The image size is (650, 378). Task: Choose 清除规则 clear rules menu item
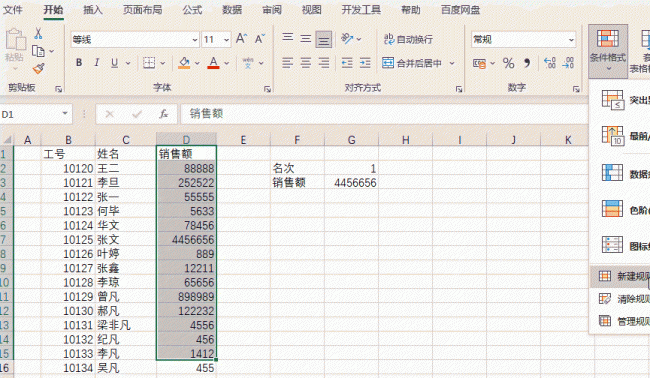(x=620, y=299)
